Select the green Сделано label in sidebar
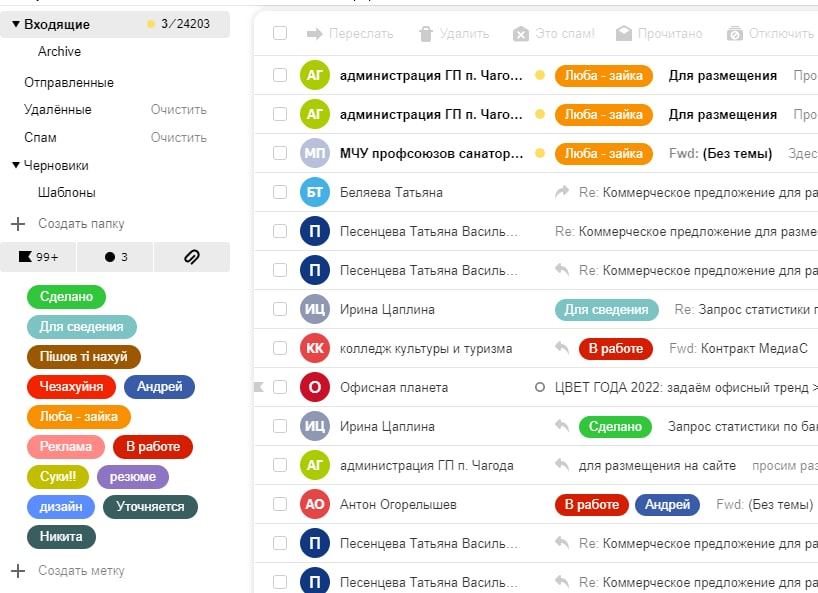The height and width of the screenshot is (593, 818). (x=66, y=297)
